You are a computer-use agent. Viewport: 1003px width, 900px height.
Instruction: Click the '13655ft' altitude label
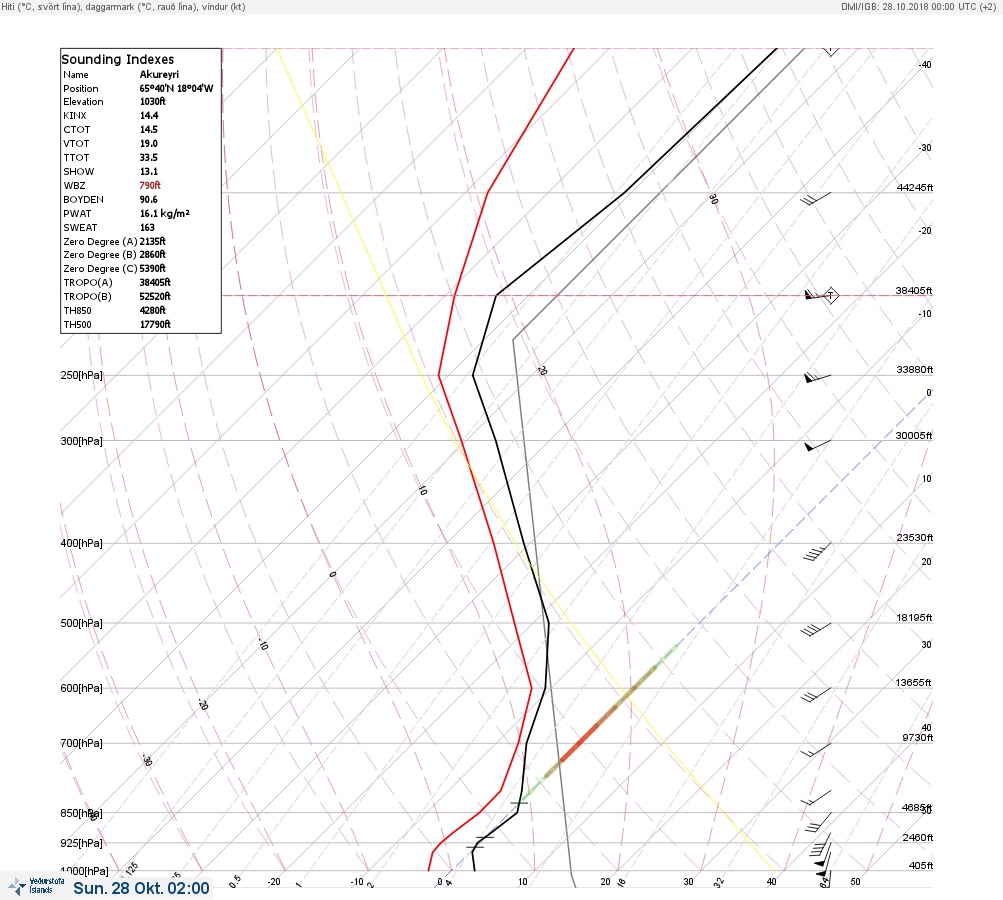tap(913, 683)
